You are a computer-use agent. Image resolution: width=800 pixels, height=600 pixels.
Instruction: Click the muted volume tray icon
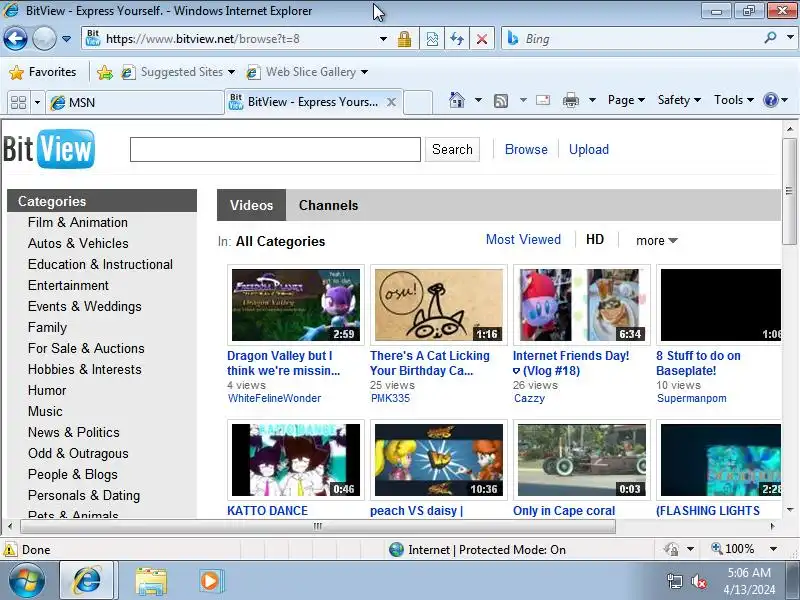pos(698,581)
